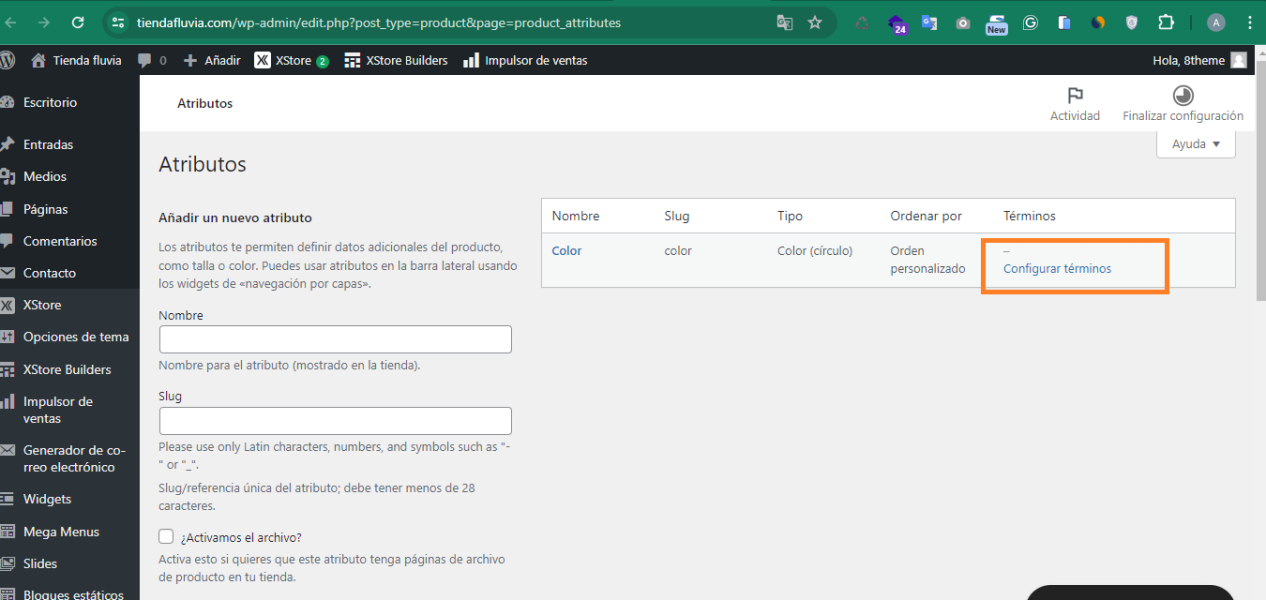
Task: Open the Grammarly extension icon
Action: click(1030, 22)
